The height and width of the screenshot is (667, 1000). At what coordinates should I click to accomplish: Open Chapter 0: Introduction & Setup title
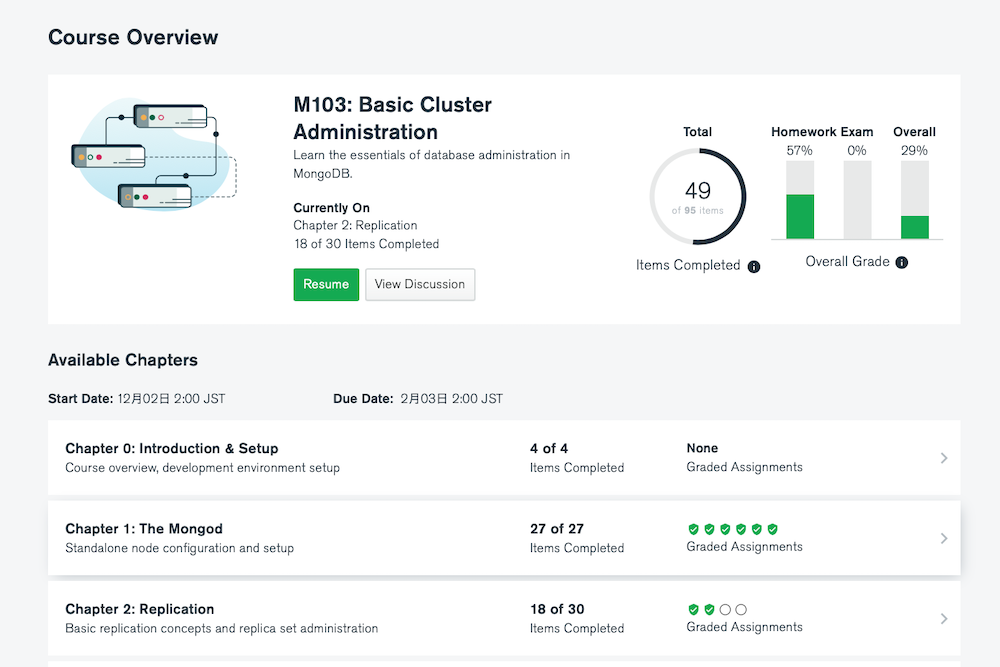pos(172,448)
